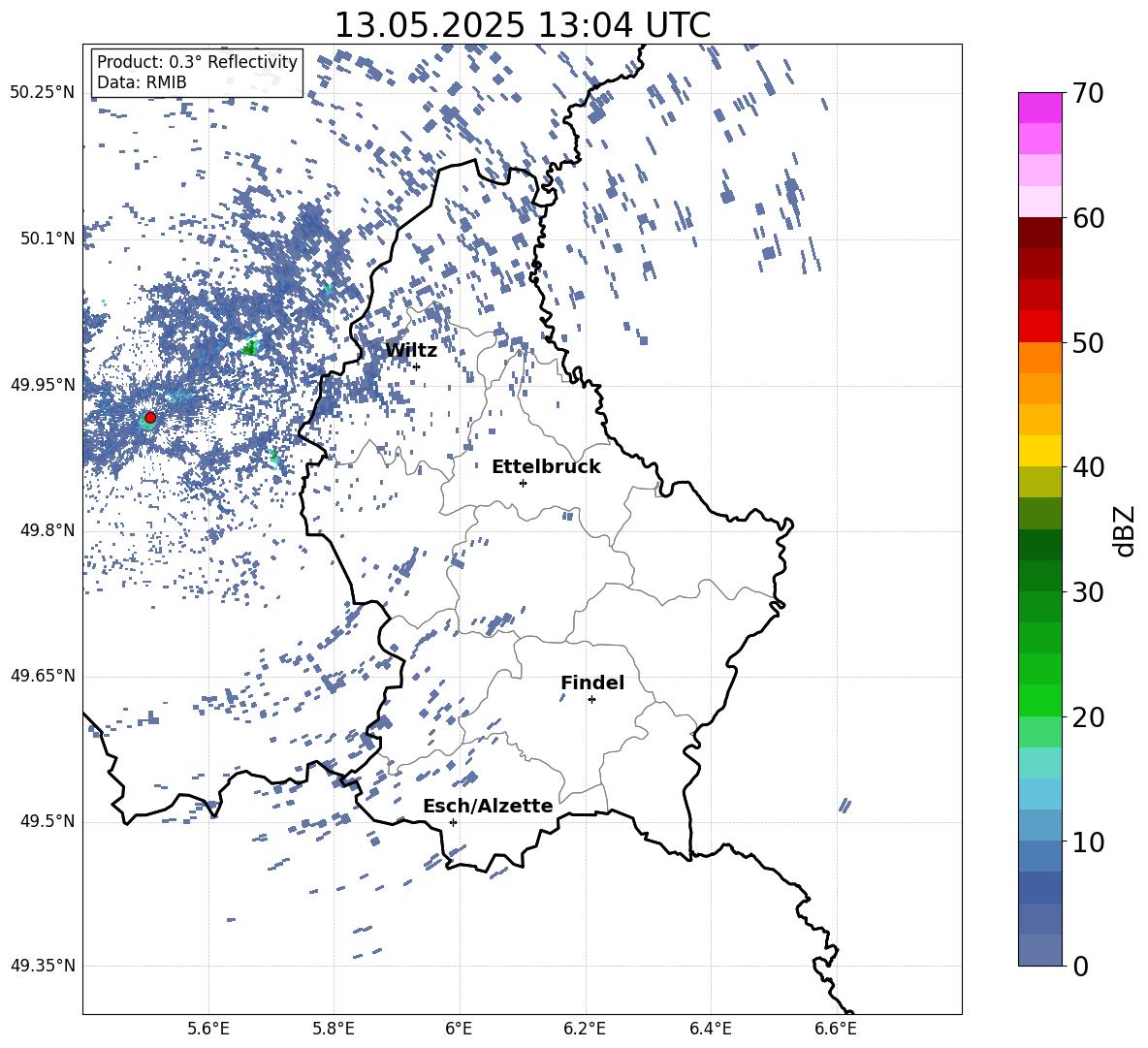Click the 50.25°N latitude label
This screenshot has width=1148, height=1048.
click(x=43, y=93)
